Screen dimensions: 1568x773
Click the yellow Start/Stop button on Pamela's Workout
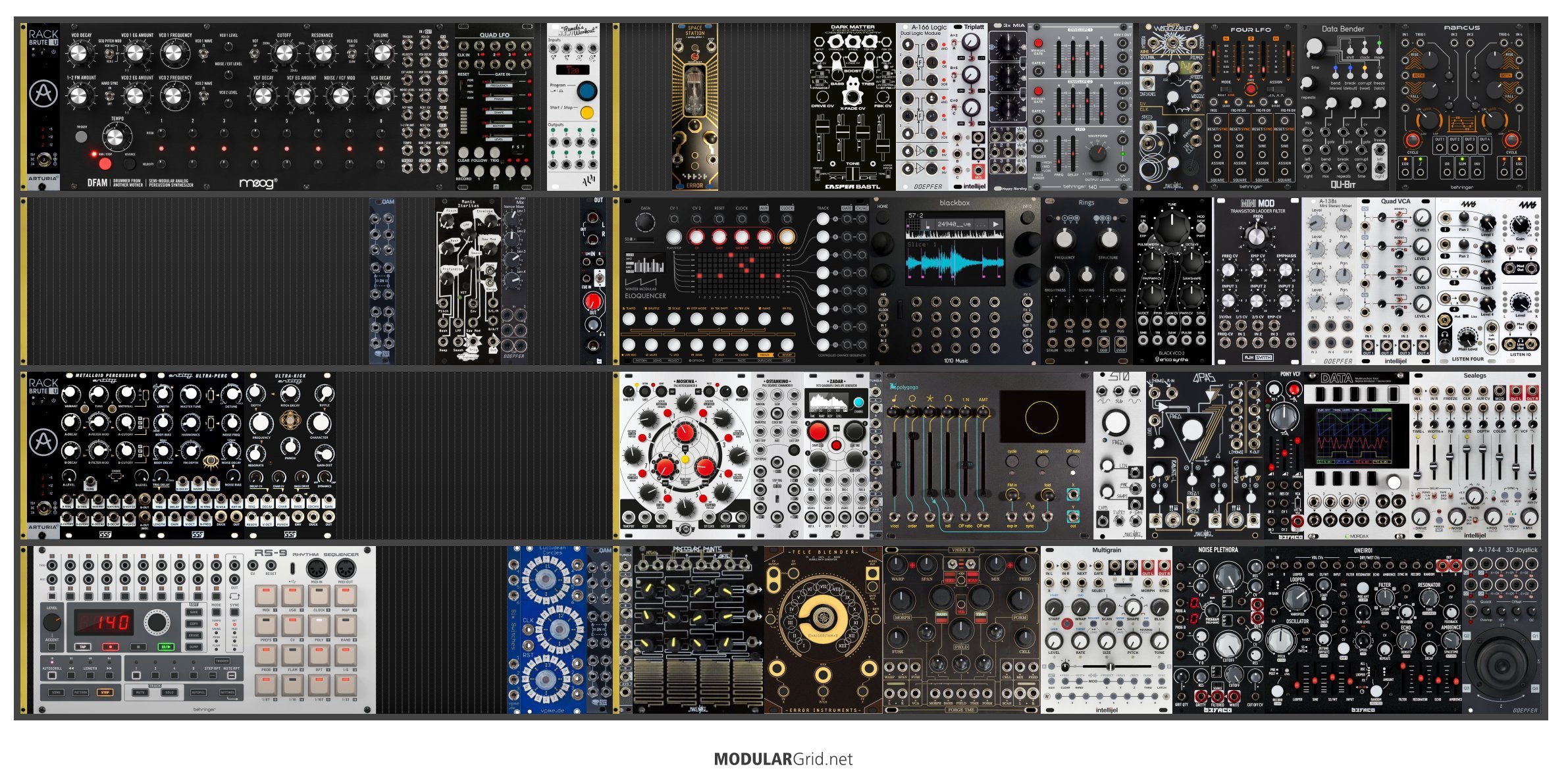[x=587, y=112]
